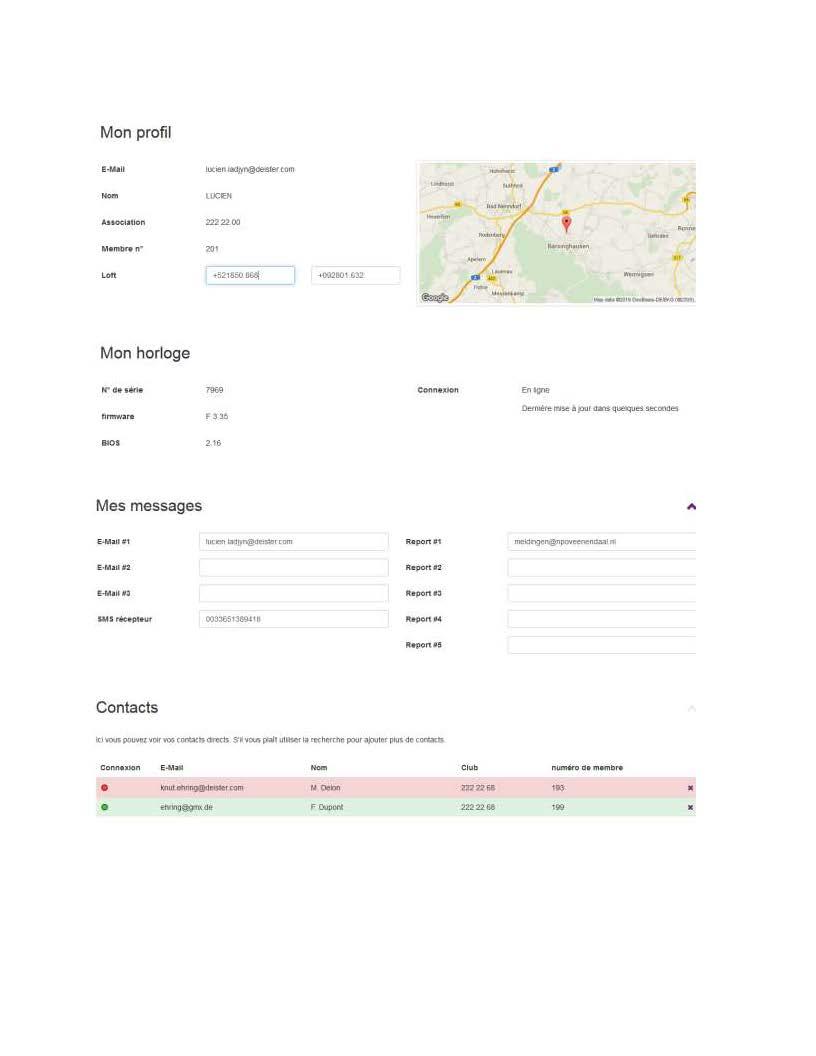Click member number 199 in contacts table
Image resolution: width=816 pixels, height=1056 pixels.
point(557,807)
